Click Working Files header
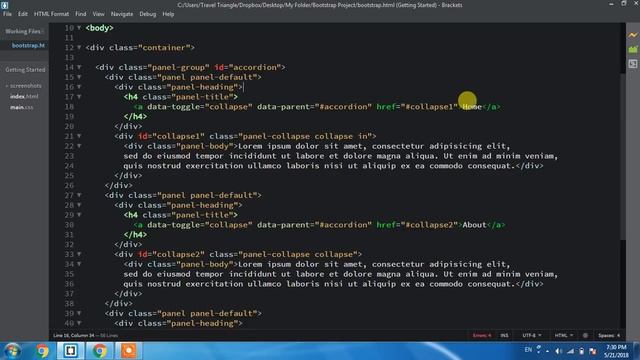 pos(23,31)
